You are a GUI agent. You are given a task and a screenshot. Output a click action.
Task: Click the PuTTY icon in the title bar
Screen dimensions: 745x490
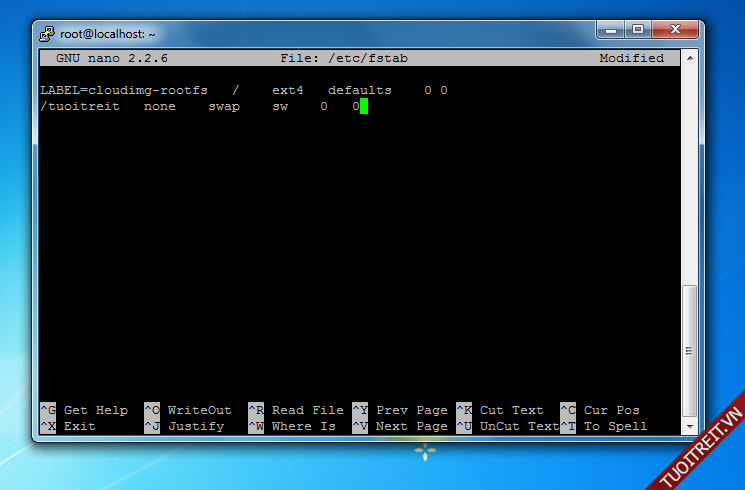(47, 33)
